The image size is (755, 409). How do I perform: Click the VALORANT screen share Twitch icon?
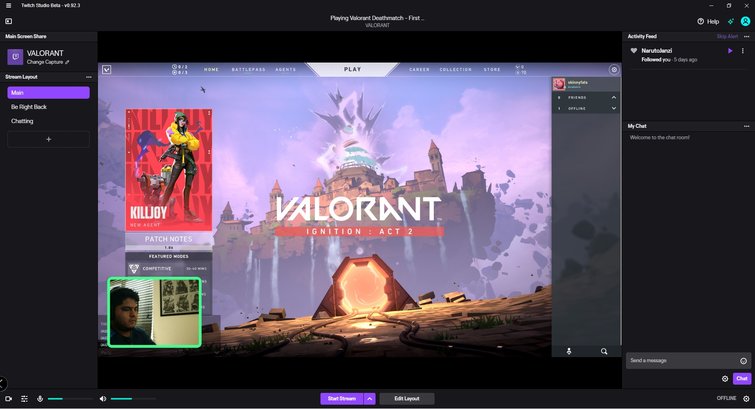[x=15, y=57]
